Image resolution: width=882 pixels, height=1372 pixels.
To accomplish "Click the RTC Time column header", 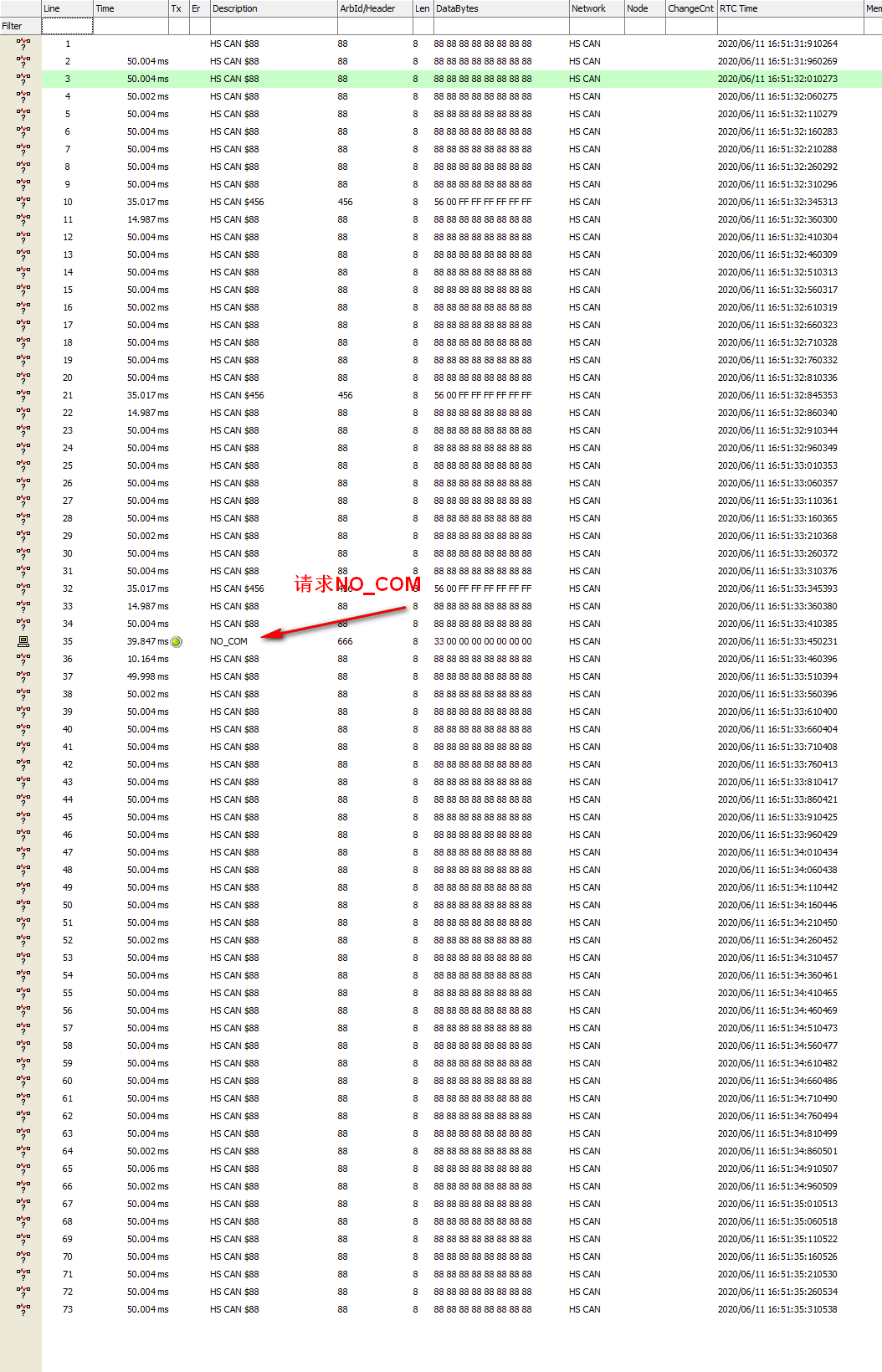I will [789, 8].
